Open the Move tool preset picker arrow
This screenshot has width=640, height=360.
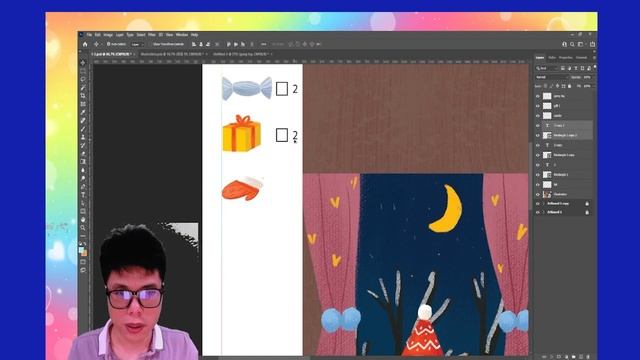(x=102, y=44)
